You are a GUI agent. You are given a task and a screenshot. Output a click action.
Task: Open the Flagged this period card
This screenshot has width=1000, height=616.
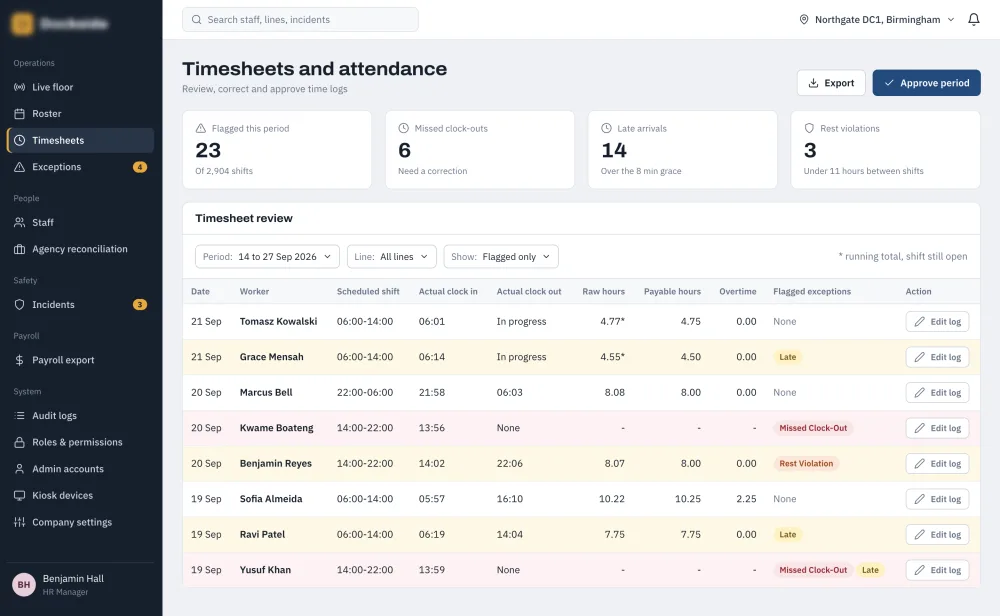point(277,150)
